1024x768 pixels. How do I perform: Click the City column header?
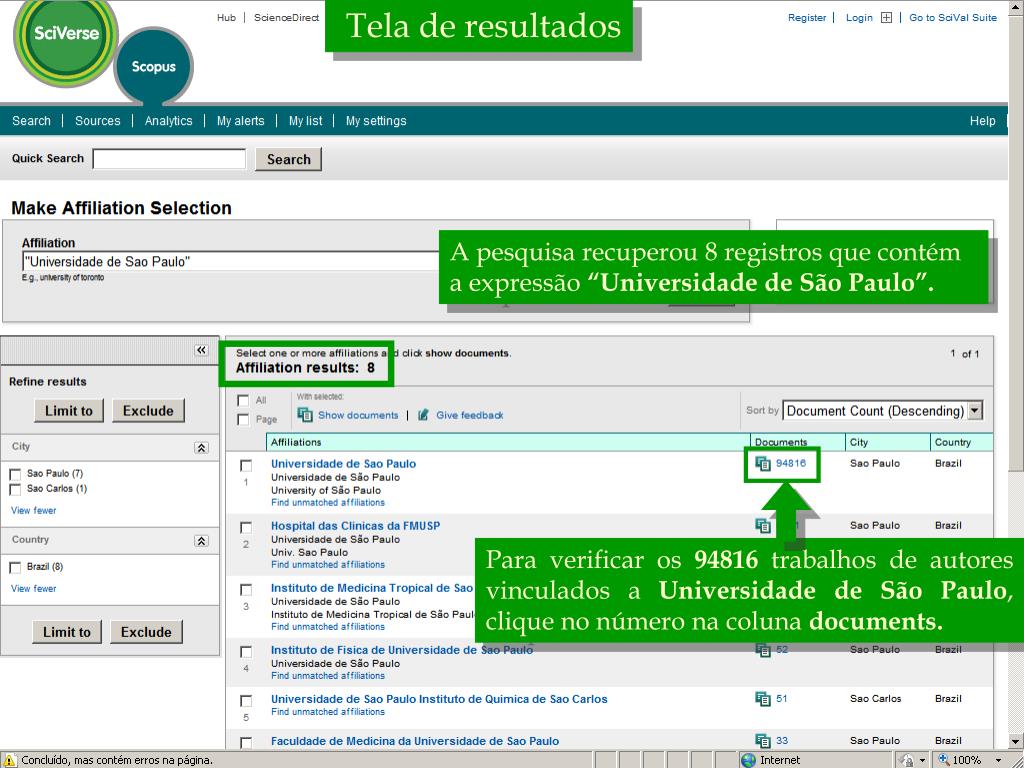click(858, 442)
